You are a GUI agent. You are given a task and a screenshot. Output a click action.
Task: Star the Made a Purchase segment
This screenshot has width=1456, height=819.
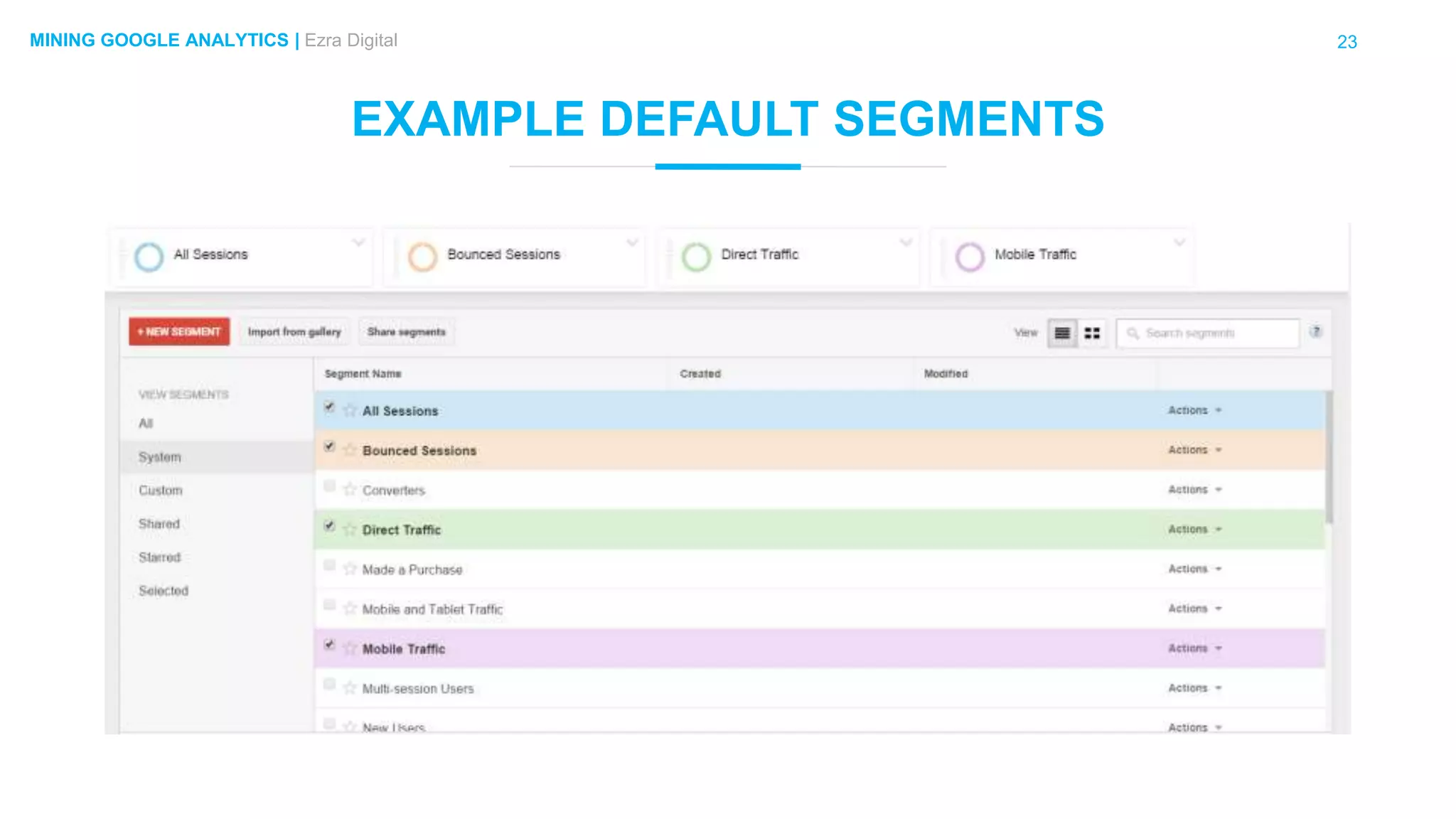tap(349, 569)
